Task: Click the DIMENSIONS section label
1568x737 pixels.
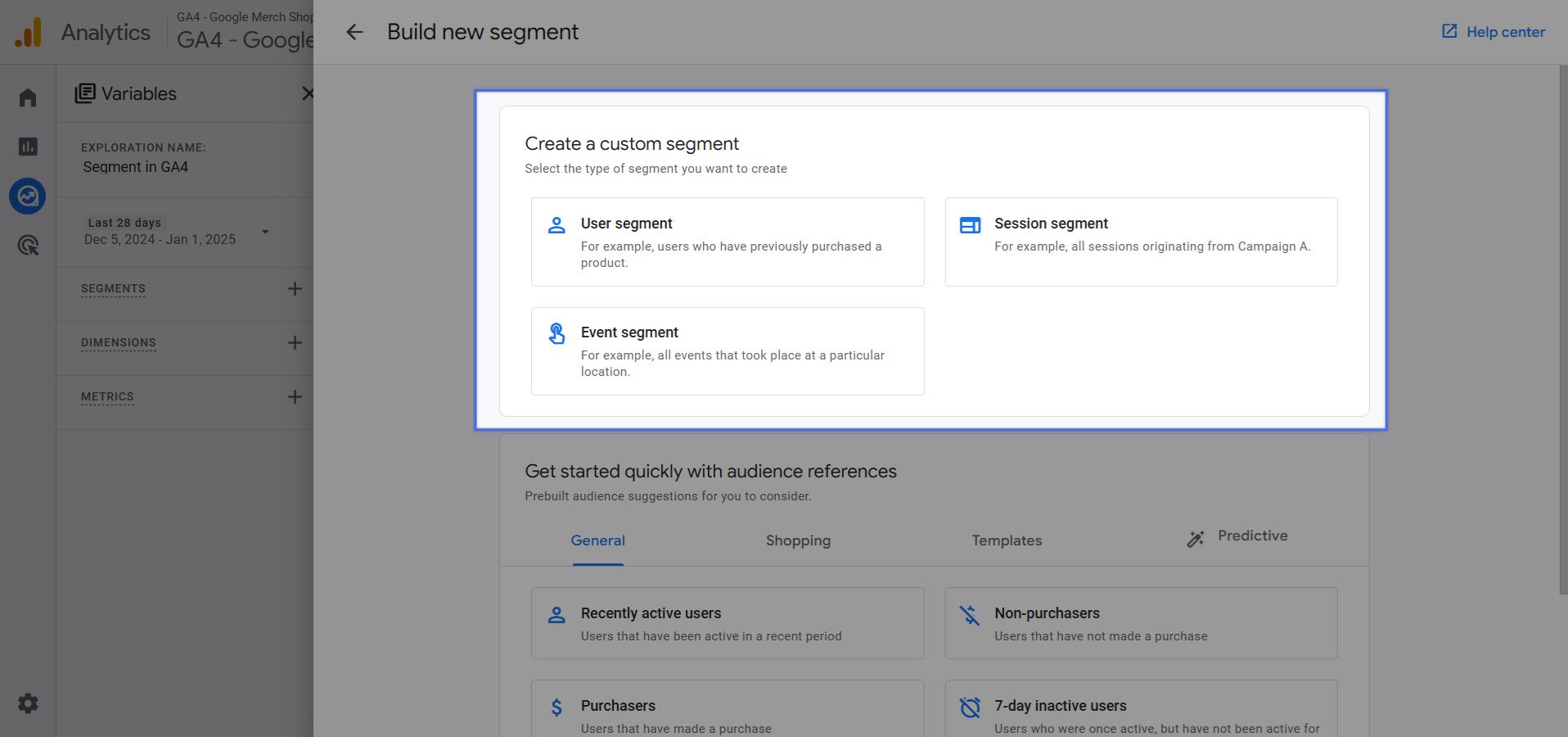Action: pyautogui.click(x=118, y=343)
